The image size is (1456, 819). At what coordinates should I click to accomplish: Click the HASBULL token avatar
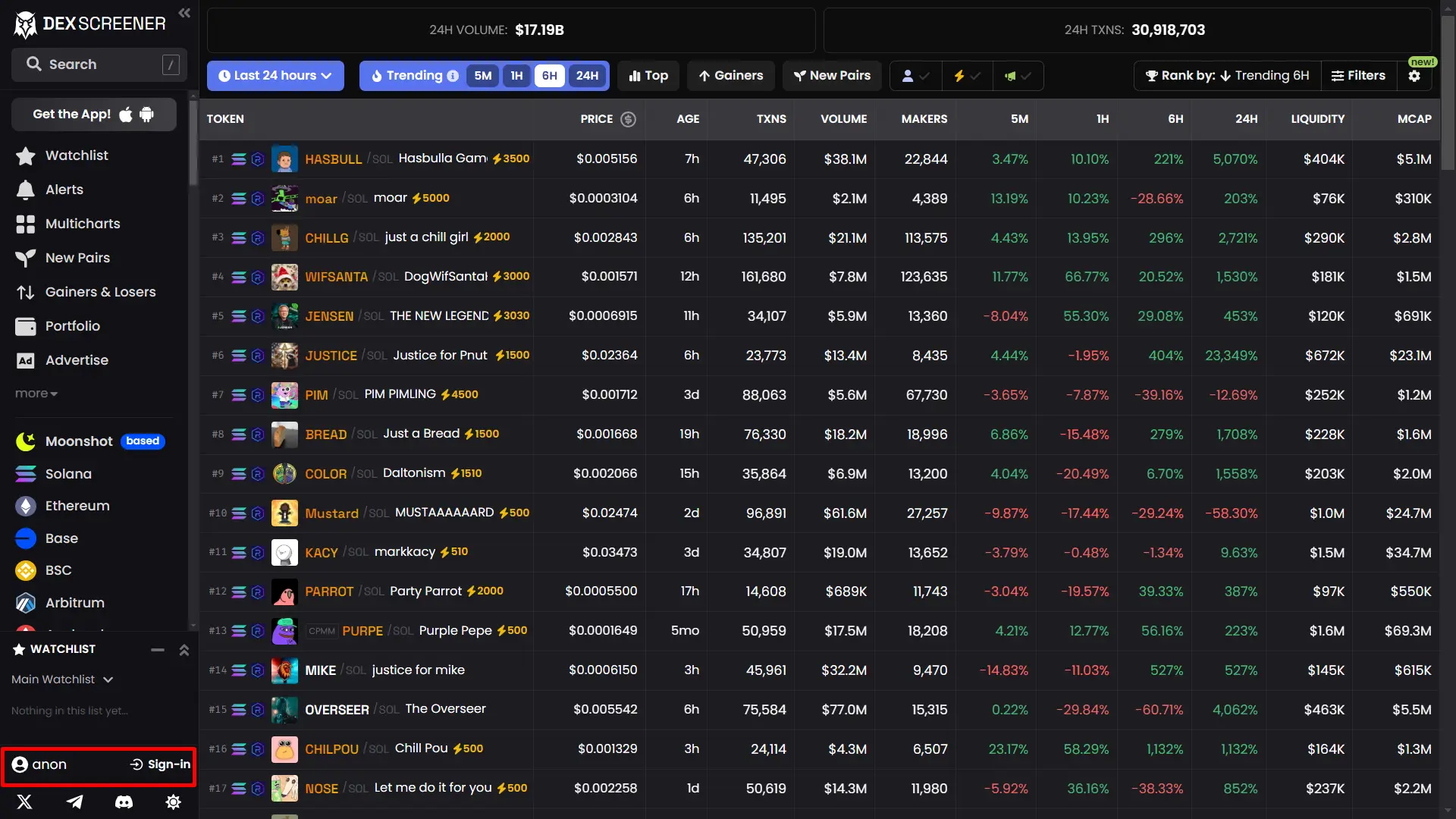[x=284, y=159]
